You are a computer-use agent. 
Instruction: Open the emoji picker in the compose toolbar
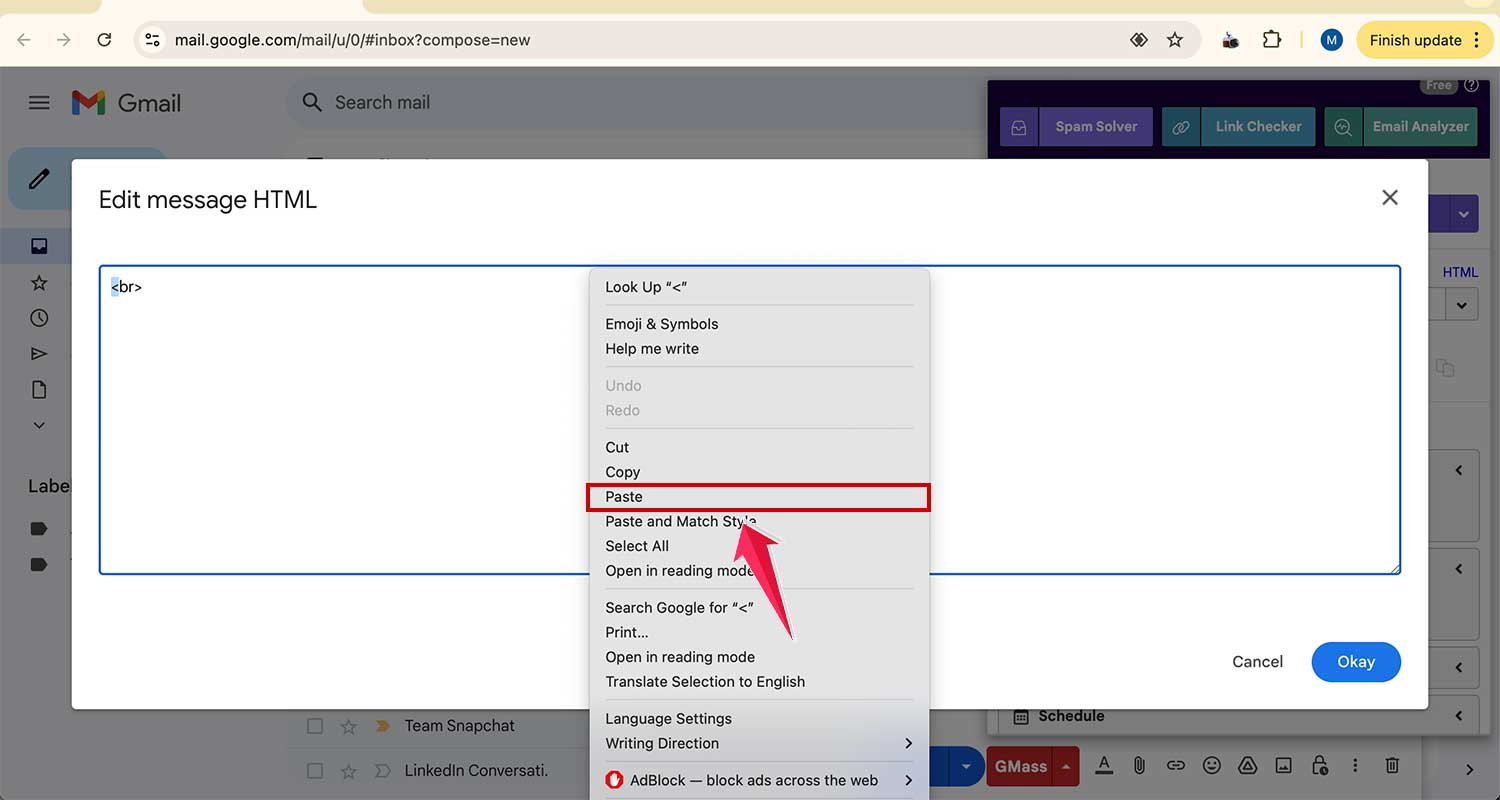coord(1212,765)
